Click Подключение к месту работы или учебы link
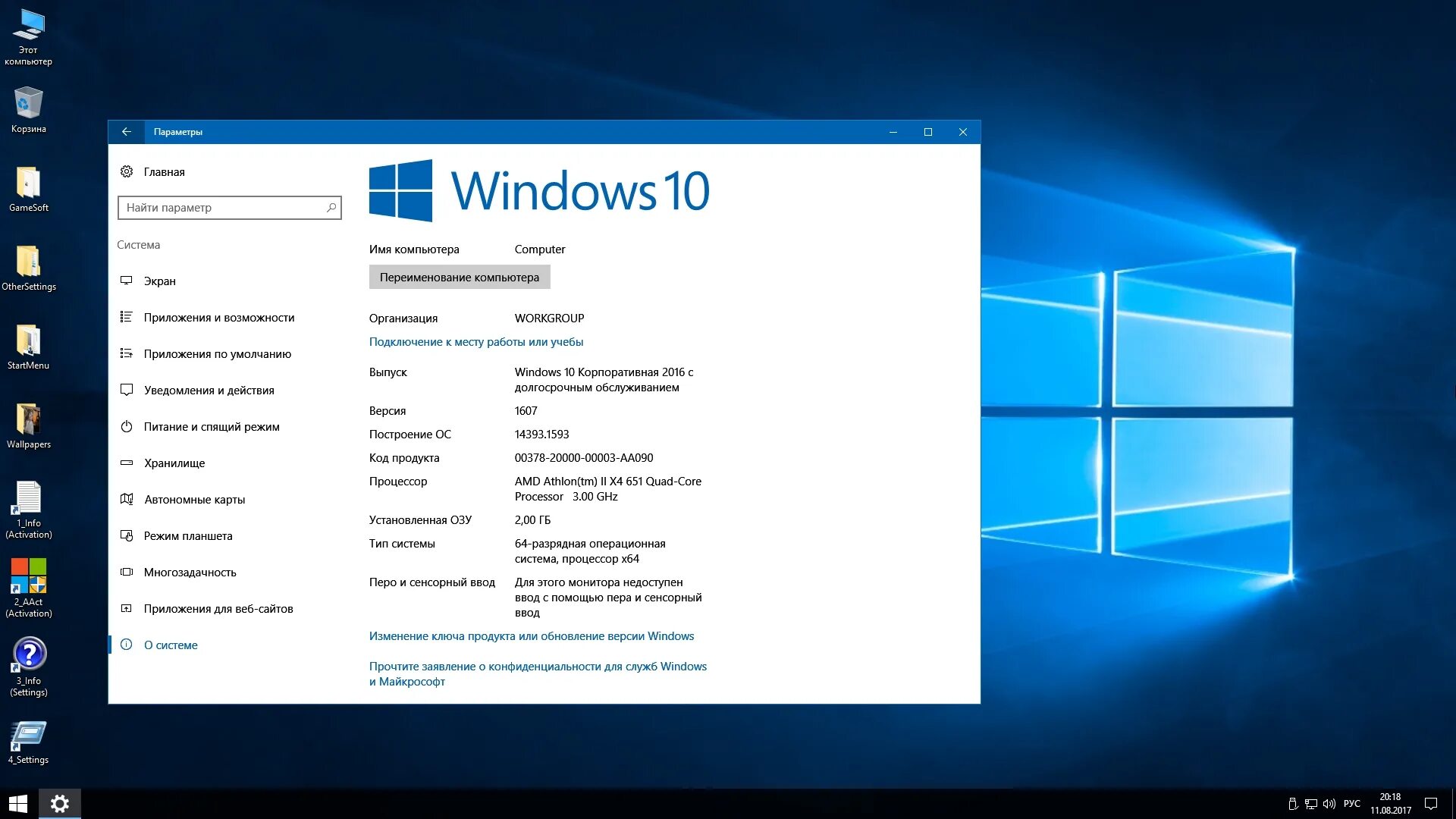1456x819 pixels. [476, 342]
